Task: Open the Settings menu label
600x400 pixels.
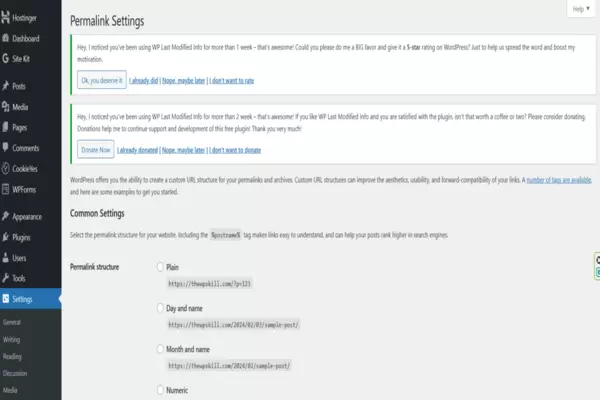Action: coord(22,299)
